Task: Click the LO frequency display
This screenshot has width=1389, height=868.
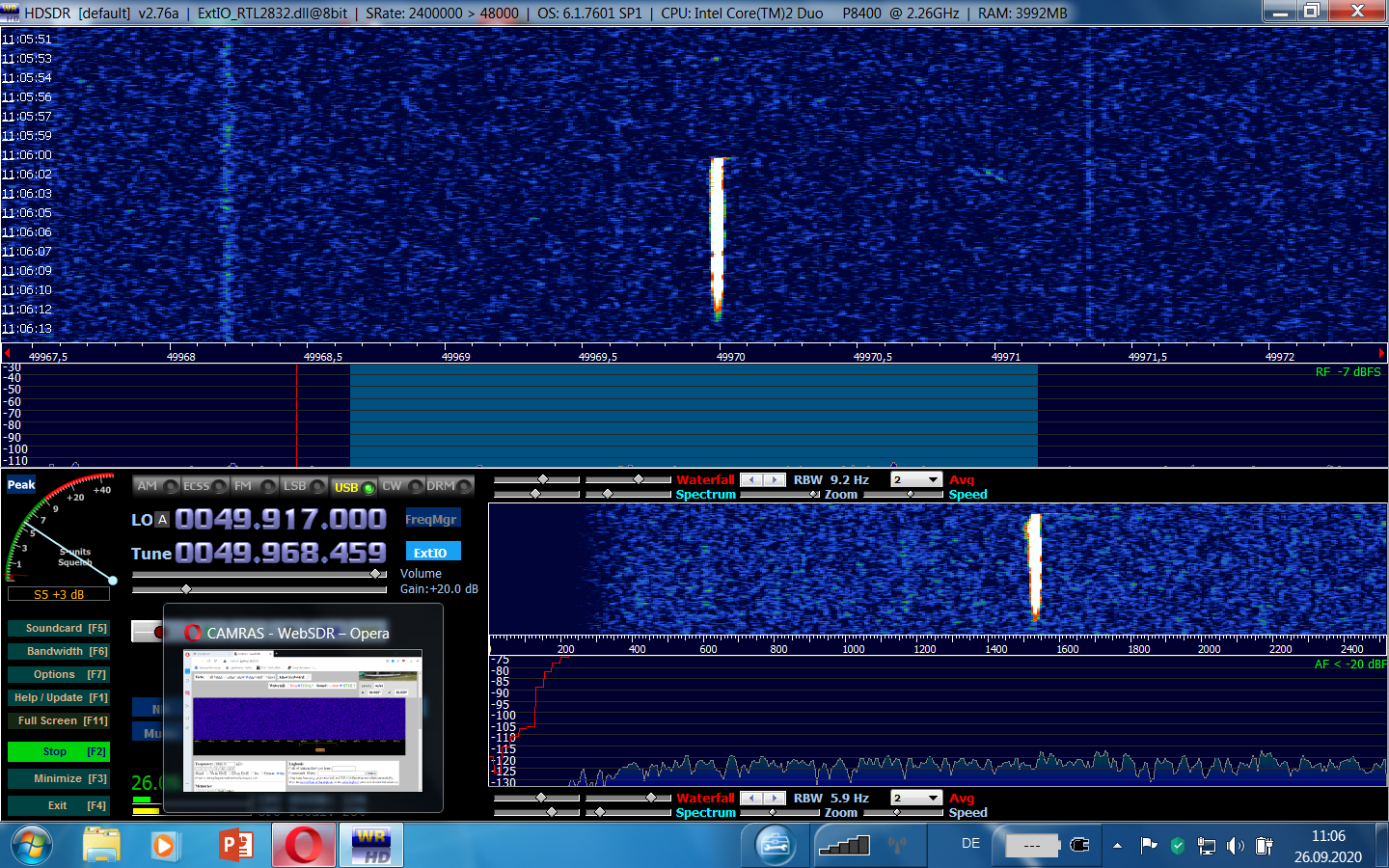Action: 281,520
